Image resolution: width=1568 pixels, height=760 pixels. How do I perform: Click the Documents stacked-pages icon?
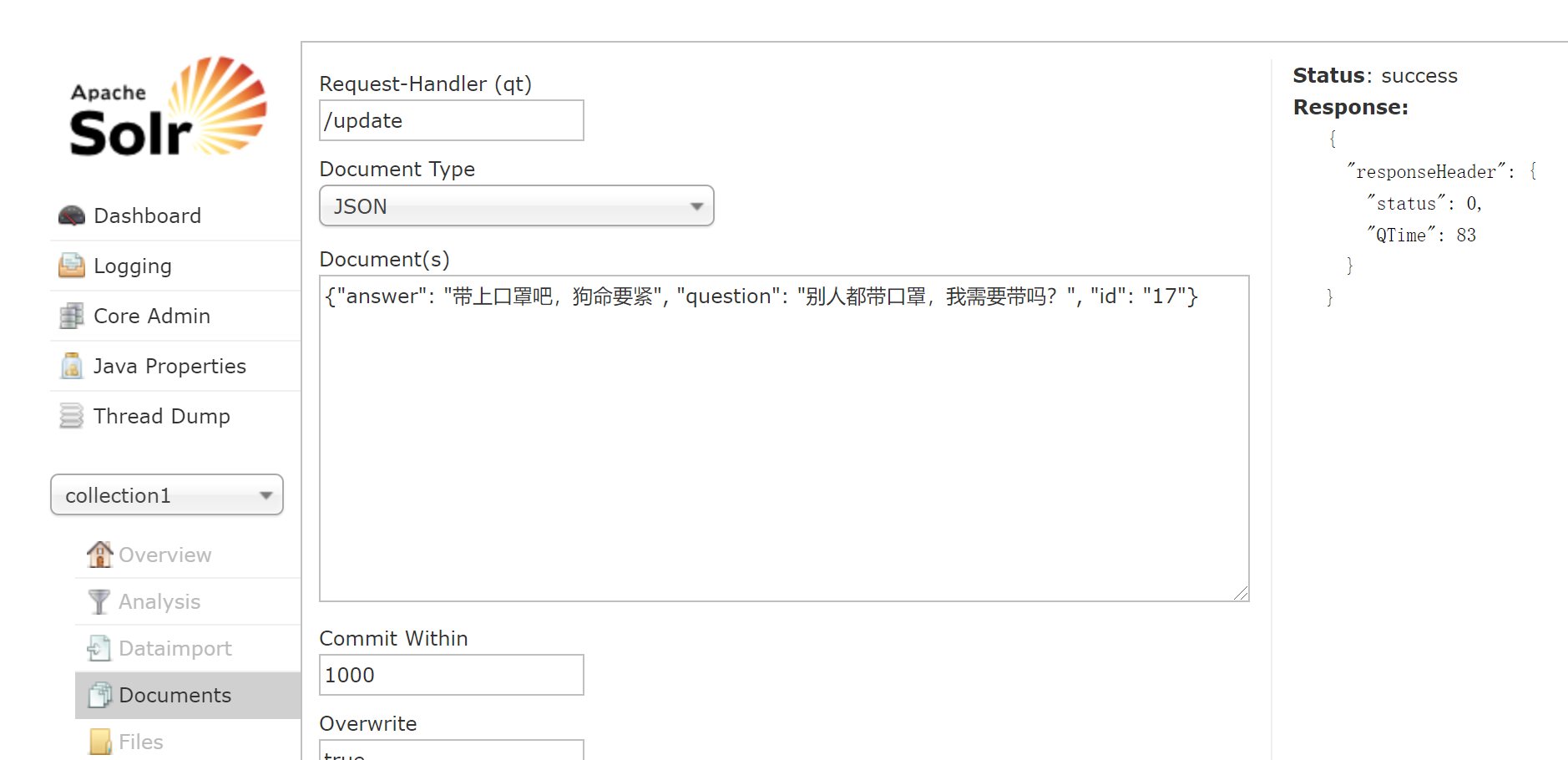point(99,694)
